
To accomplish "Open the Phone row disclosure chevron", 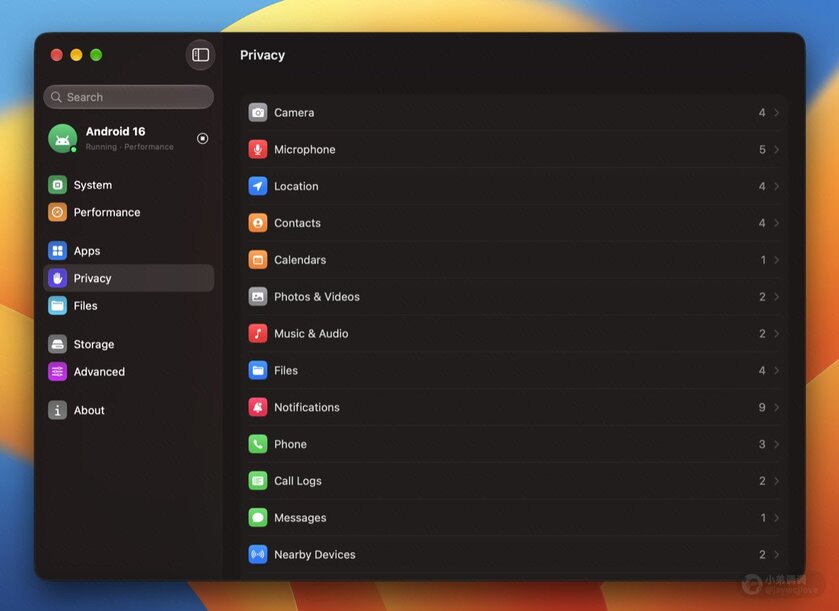I will click(776, 444).
